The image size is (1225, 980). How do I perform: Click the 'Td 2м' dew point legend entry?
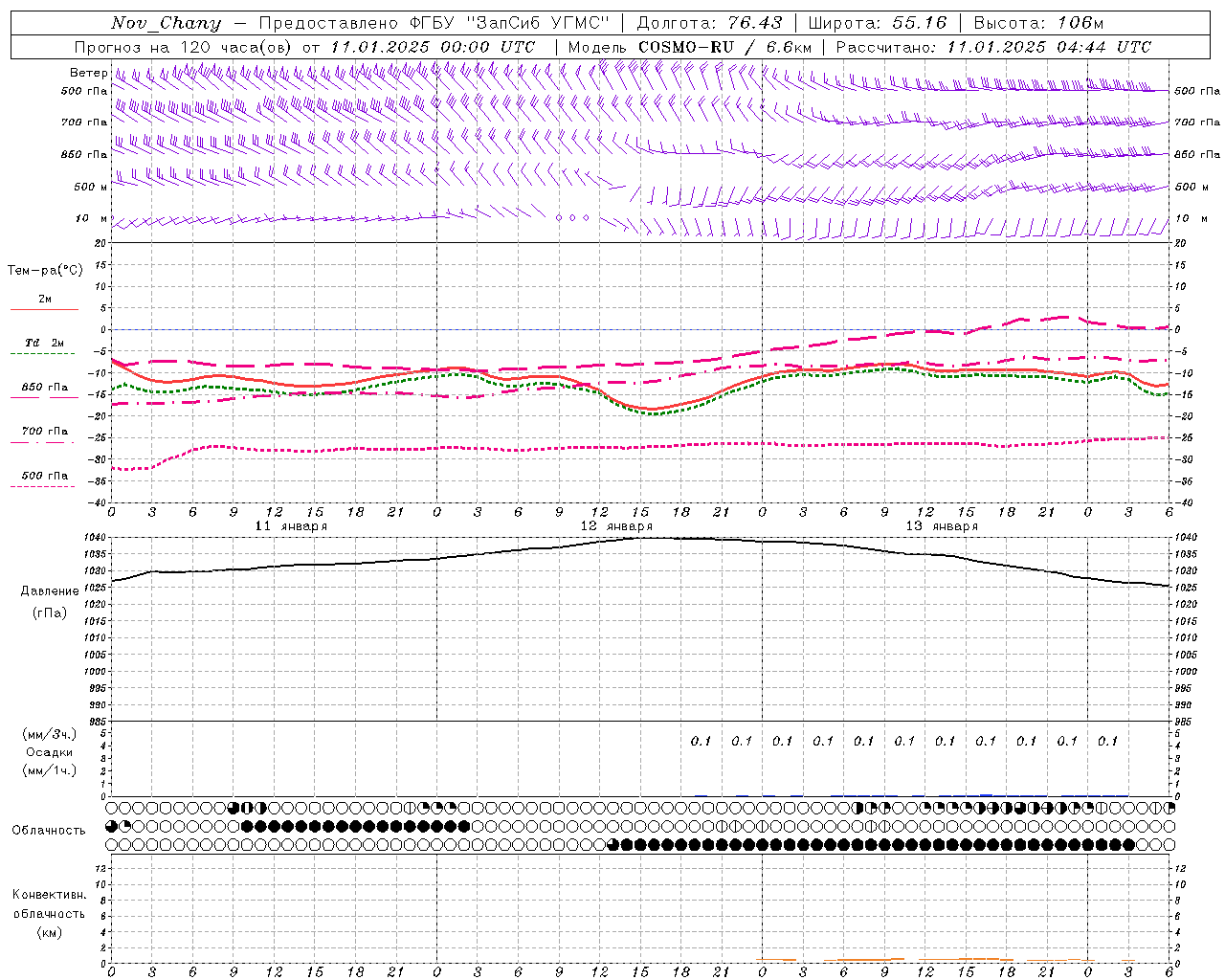[x=44, y=343]
